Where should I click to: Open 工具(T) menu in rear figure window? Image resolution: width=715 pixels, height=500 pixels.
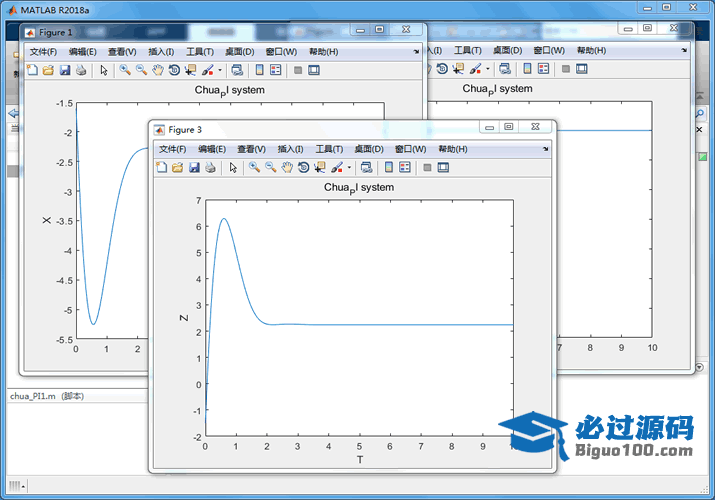468,50
